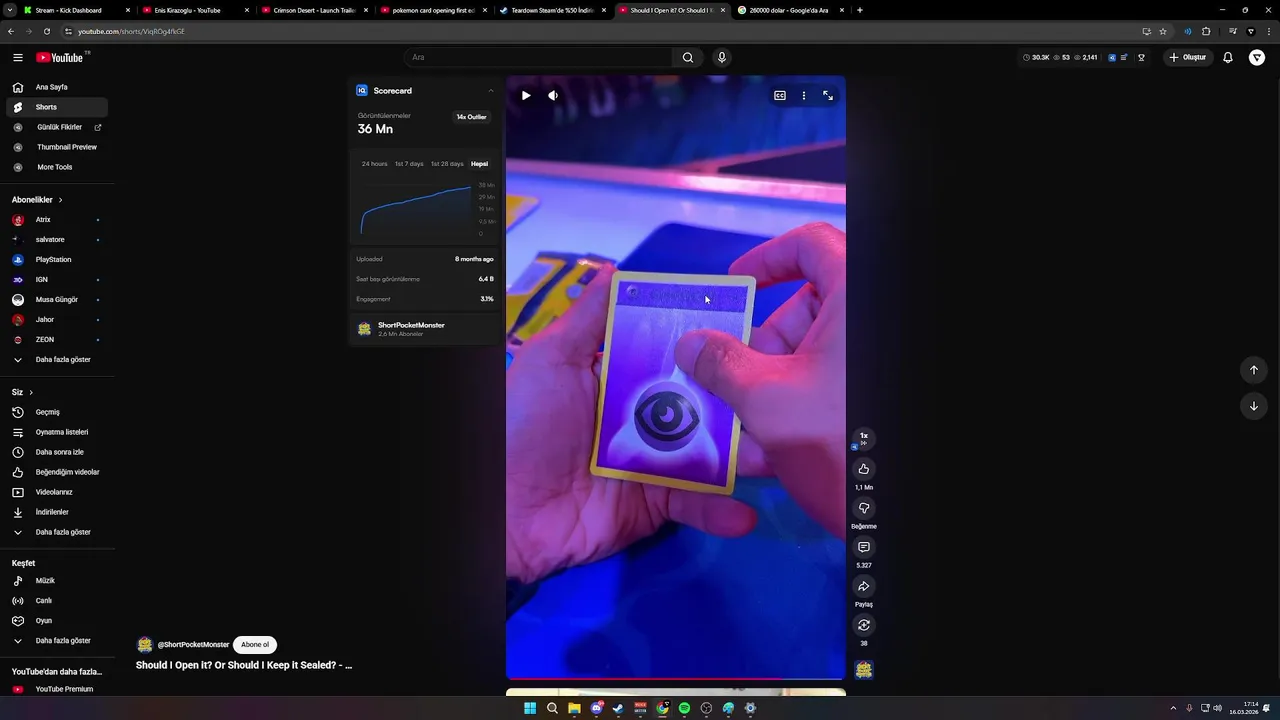Select the 24 hours chart range
This screenshot has width=1280, height=720.
coord(374,164)
